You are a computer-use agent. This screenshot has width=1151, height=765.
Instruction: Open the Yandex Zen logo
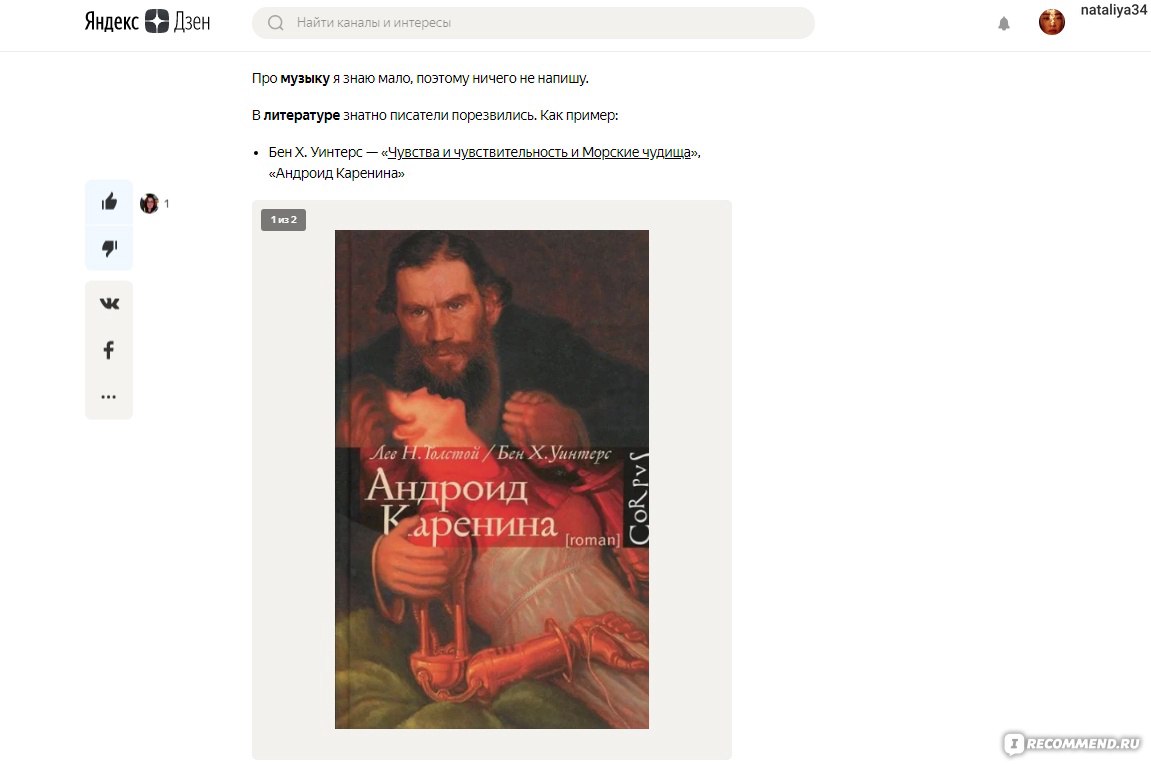pyautogui.click(x=147, y=22)
